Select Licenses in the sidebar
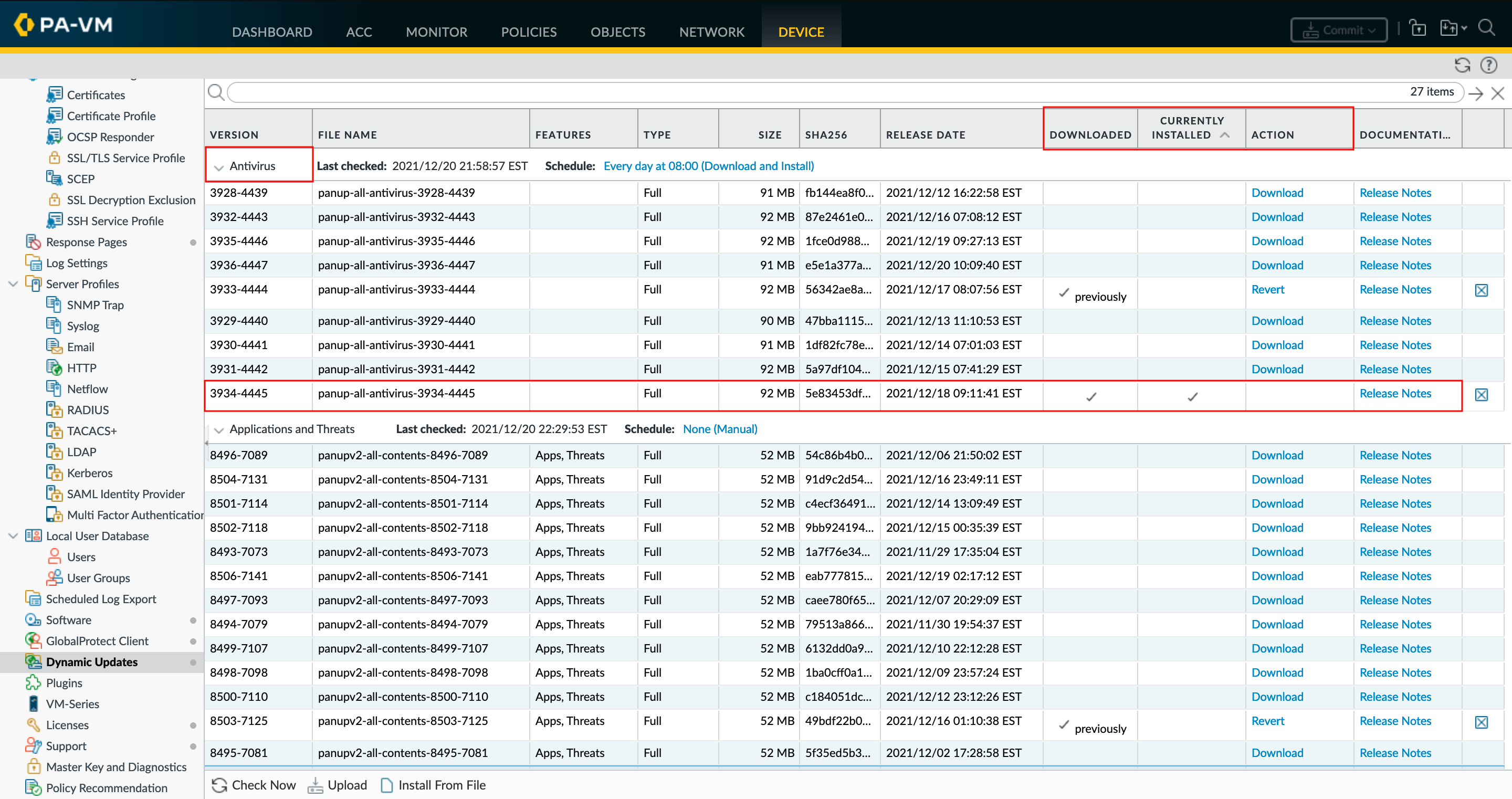 point(67,725)
